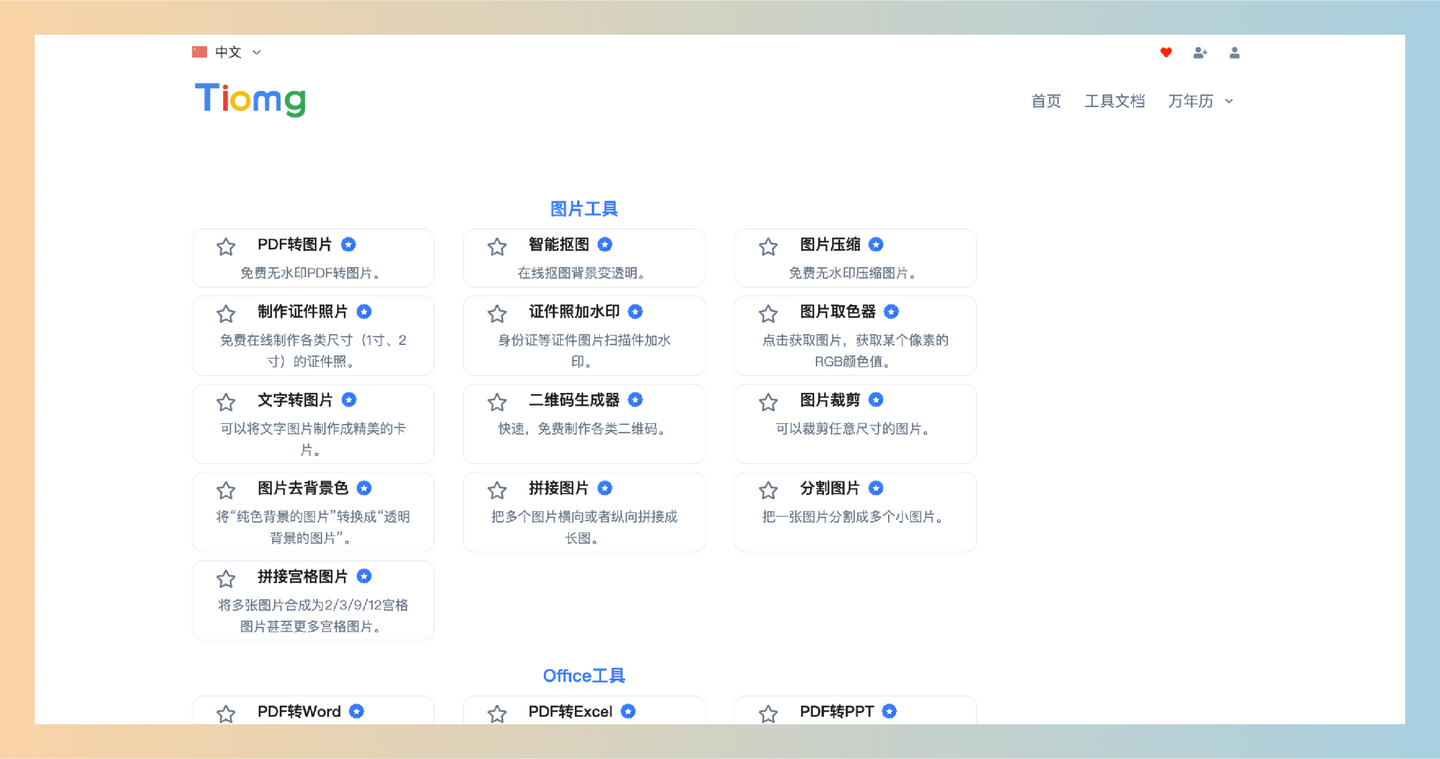Open the 二维码生成器 tool link

574,400
